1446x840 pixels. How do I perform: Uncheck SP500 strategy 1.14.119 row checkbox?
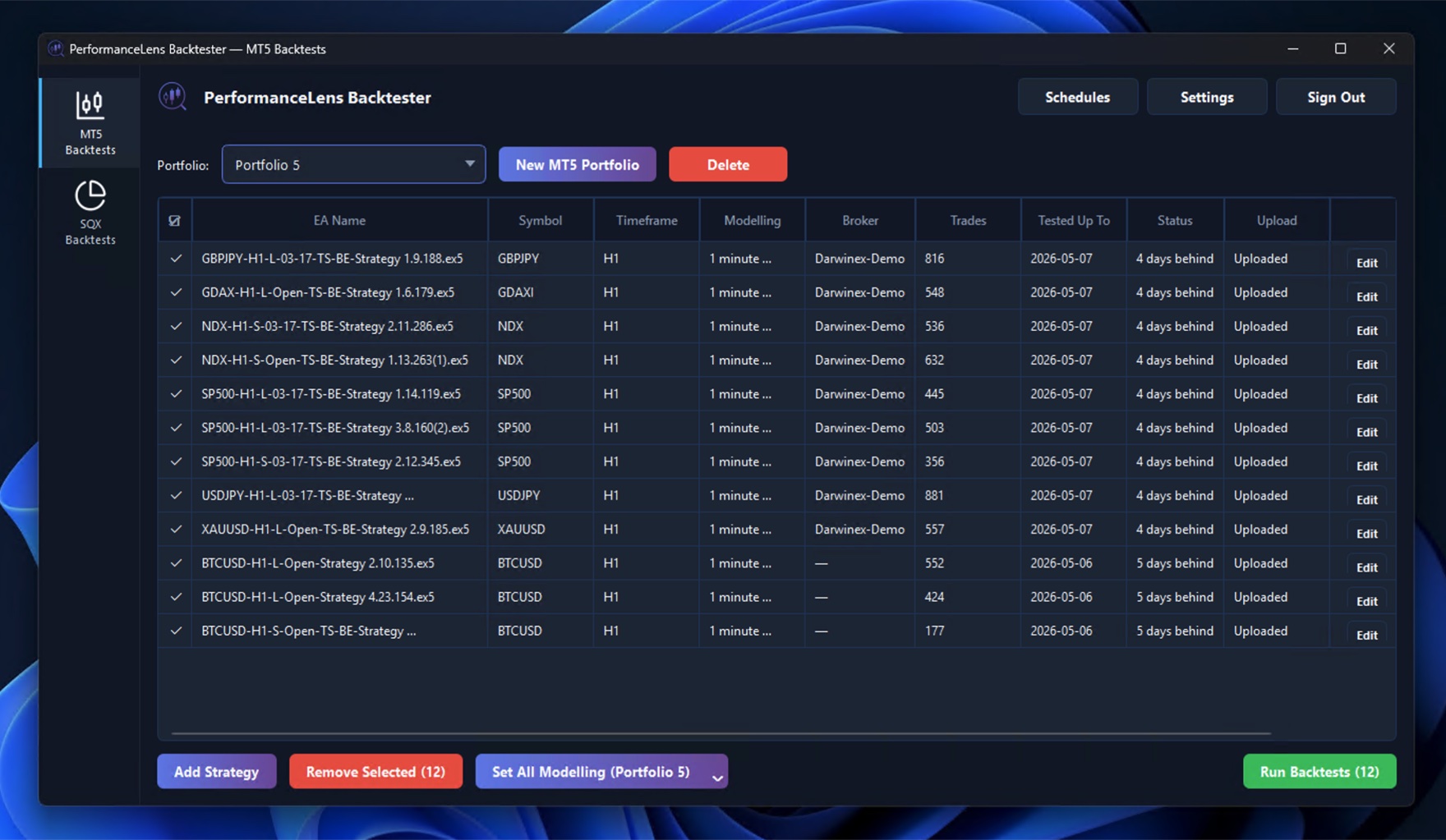tap(176, 394)
